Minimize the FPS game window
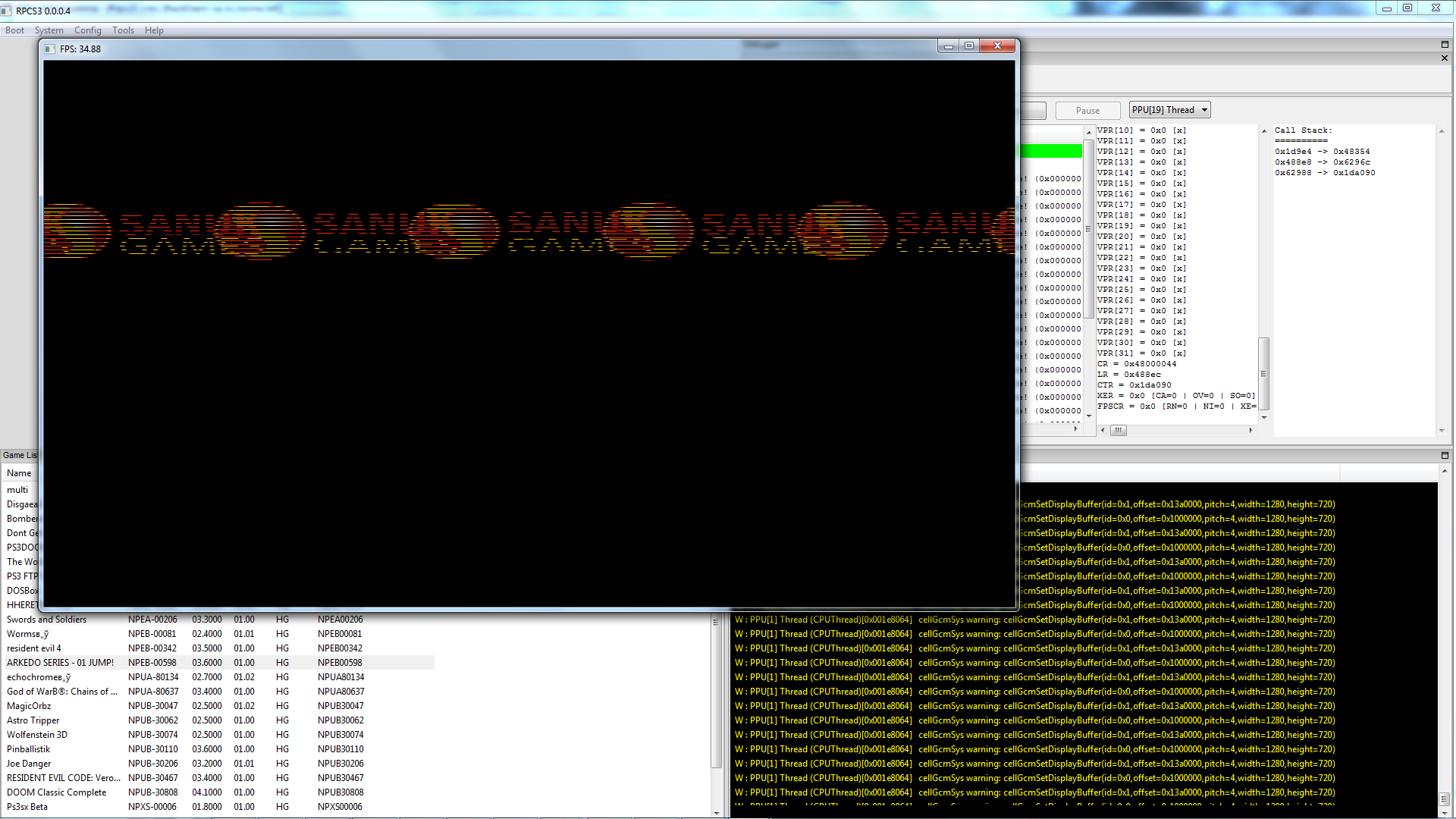The height and width of the screenshot is (819, 1456). click(x=948, y=46)
